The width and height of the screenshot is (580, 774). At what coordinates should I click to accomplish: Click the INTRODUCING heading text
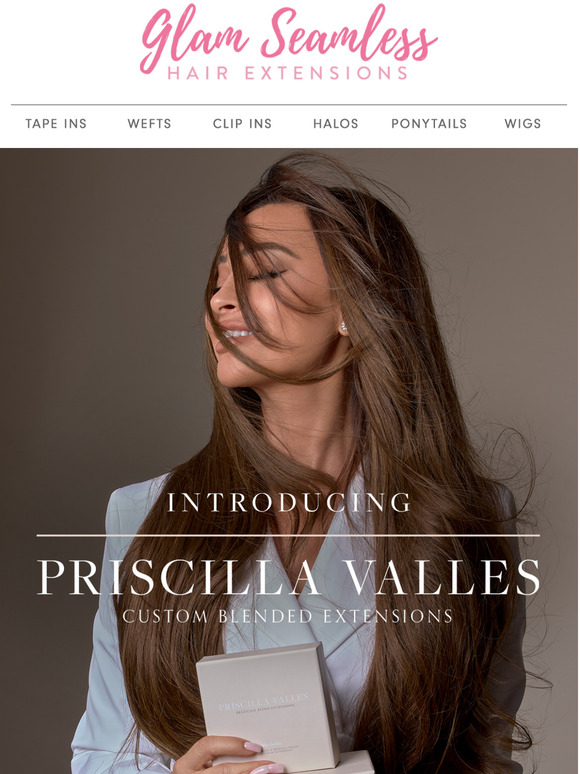(x=289, y=503)
